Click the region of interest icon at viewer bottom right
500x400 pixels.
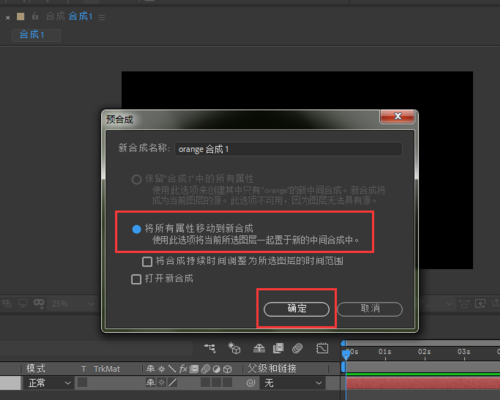(x=464, y=304)
